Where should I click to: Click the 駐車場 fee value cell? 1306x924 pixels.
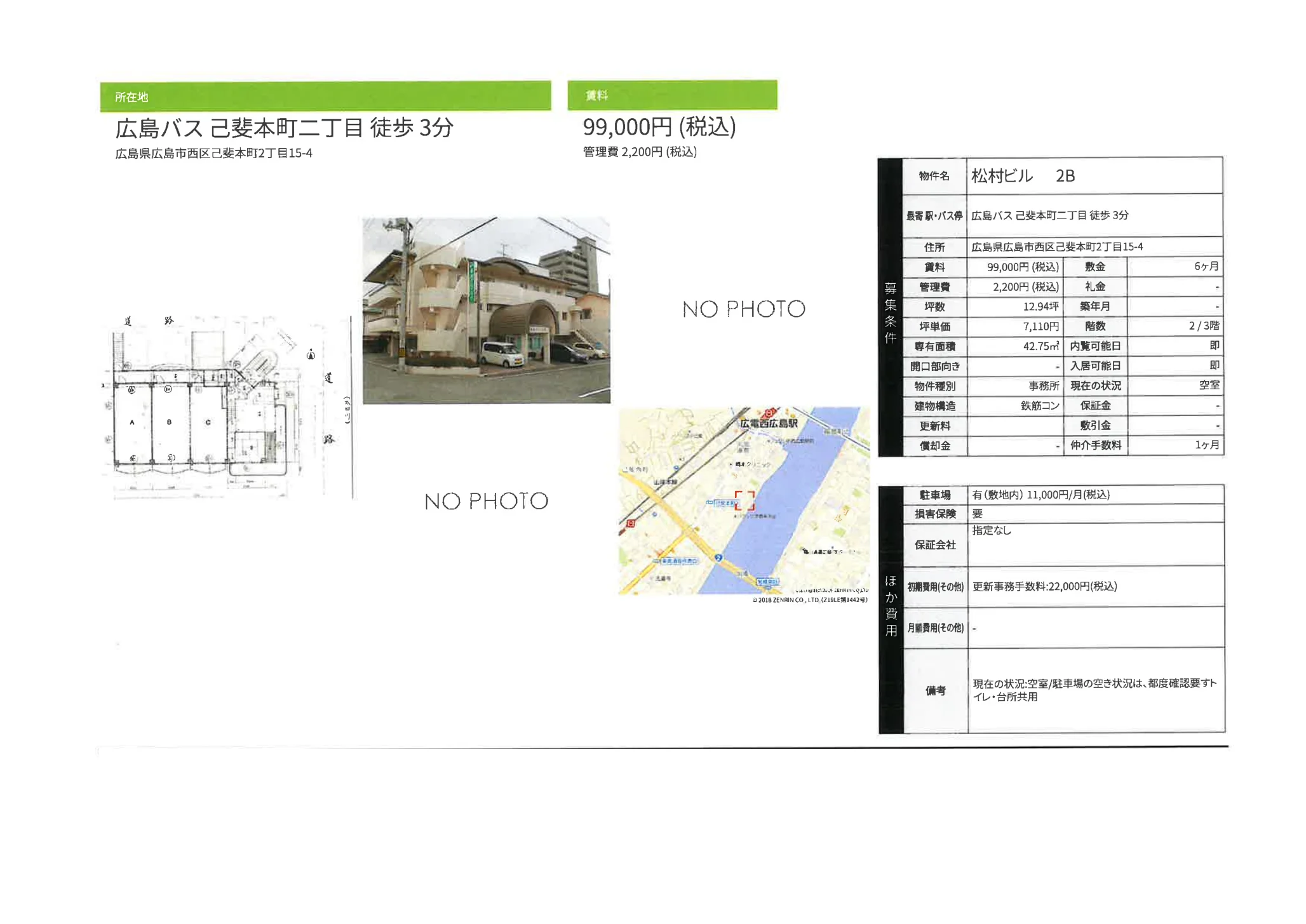coord(1040,495)
